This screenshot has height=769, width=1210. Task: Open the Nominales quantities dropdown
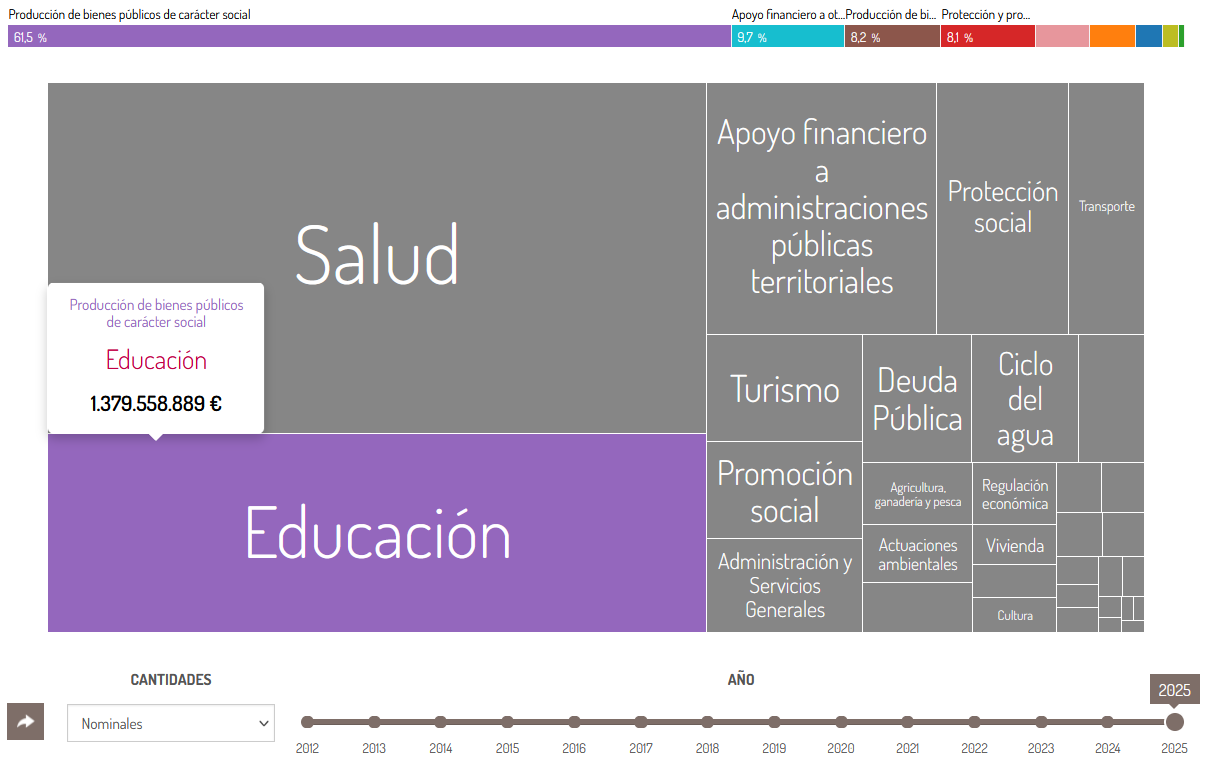coord(171,723)
